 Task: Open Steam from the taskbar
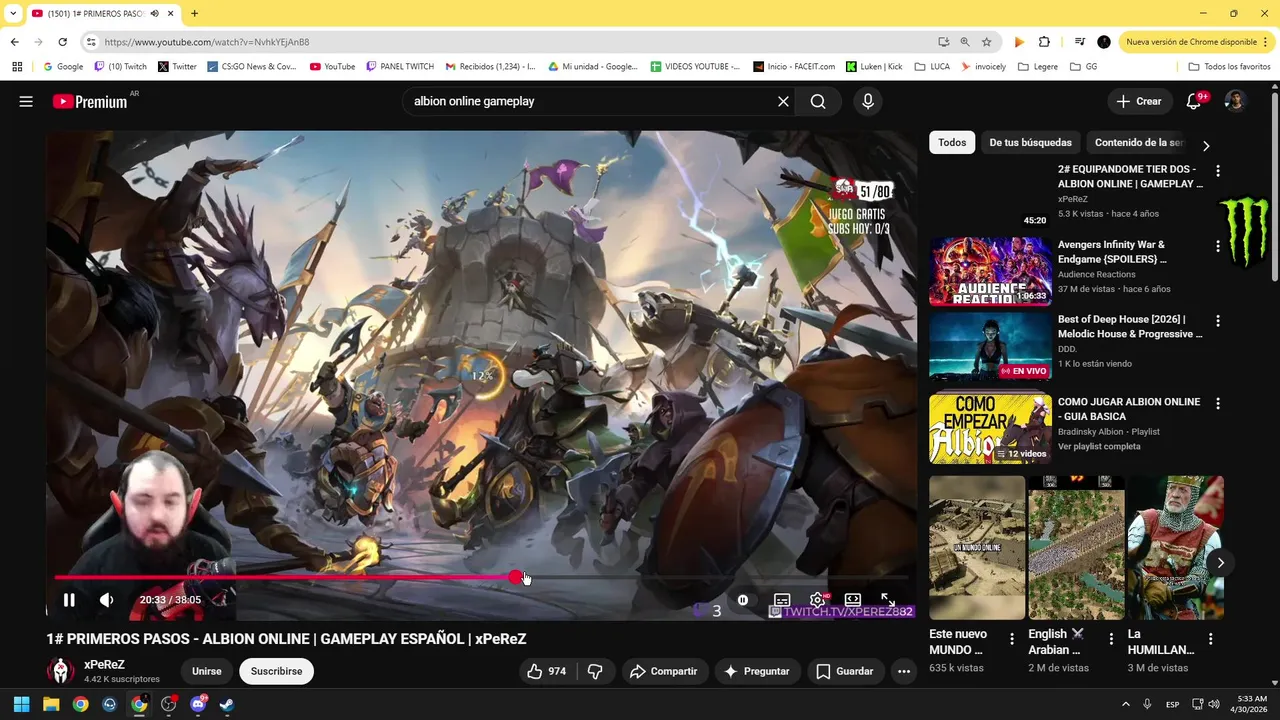tap(227, 704)
